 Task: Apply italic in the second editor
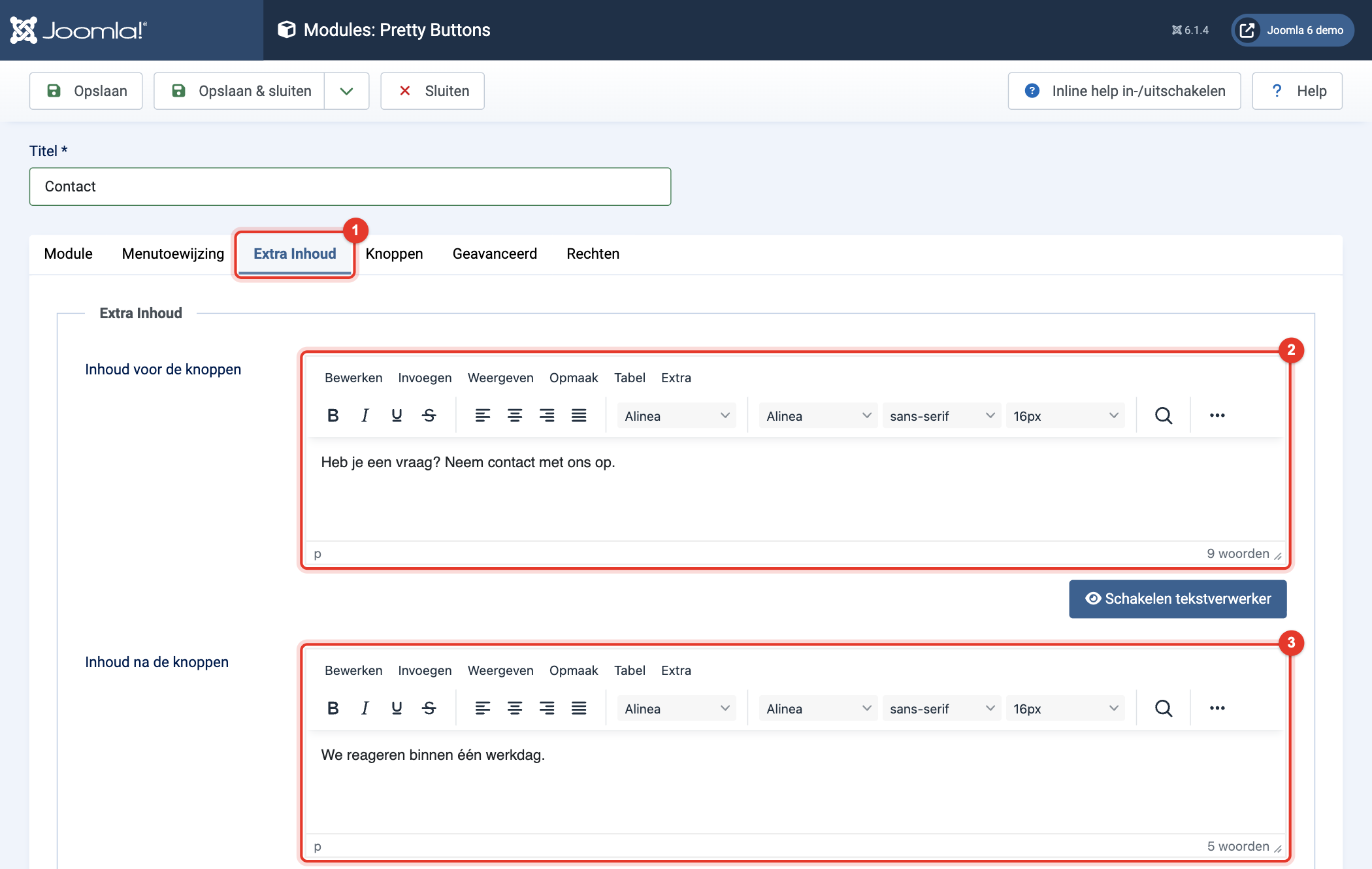[365, 708]
